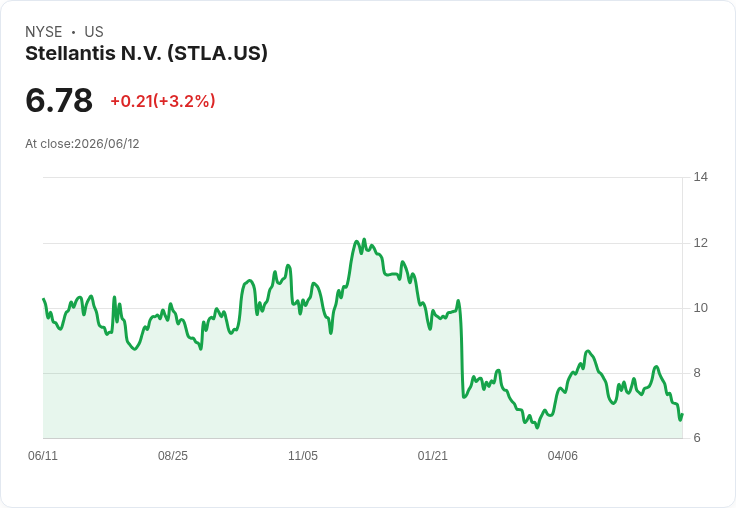Click the 04/06 x-axis date label
The image size is (736, 508).
pos(563,455)
